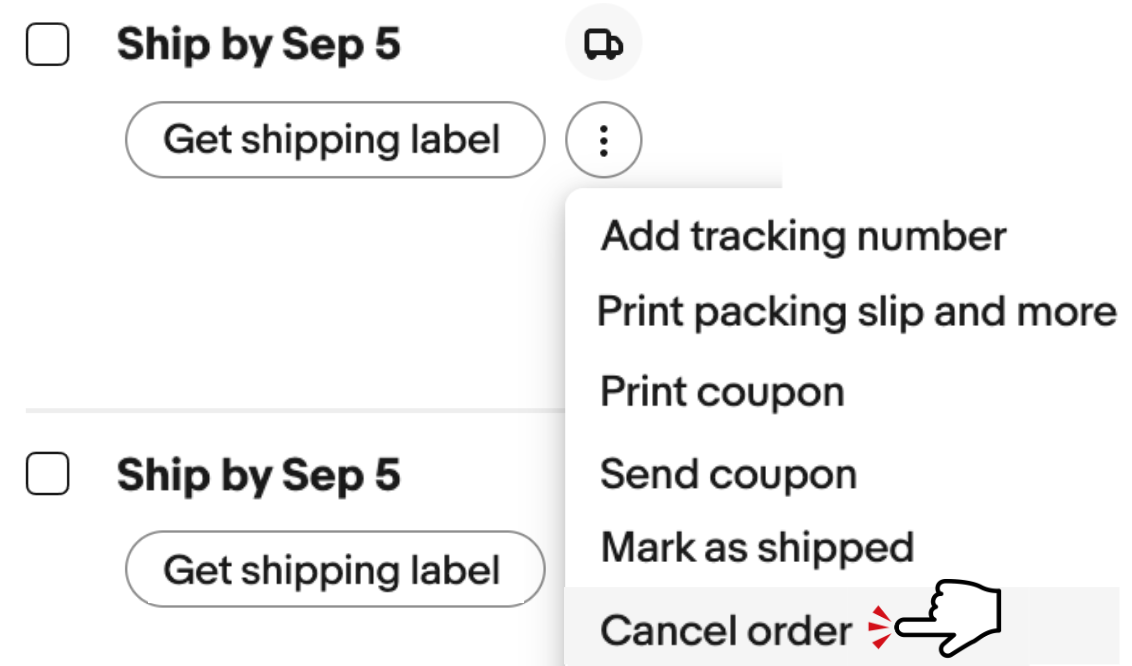1132x666 pixels.
Task: Click second order's Ship by Sep 5 heading
Action: [x=258, y=474]
